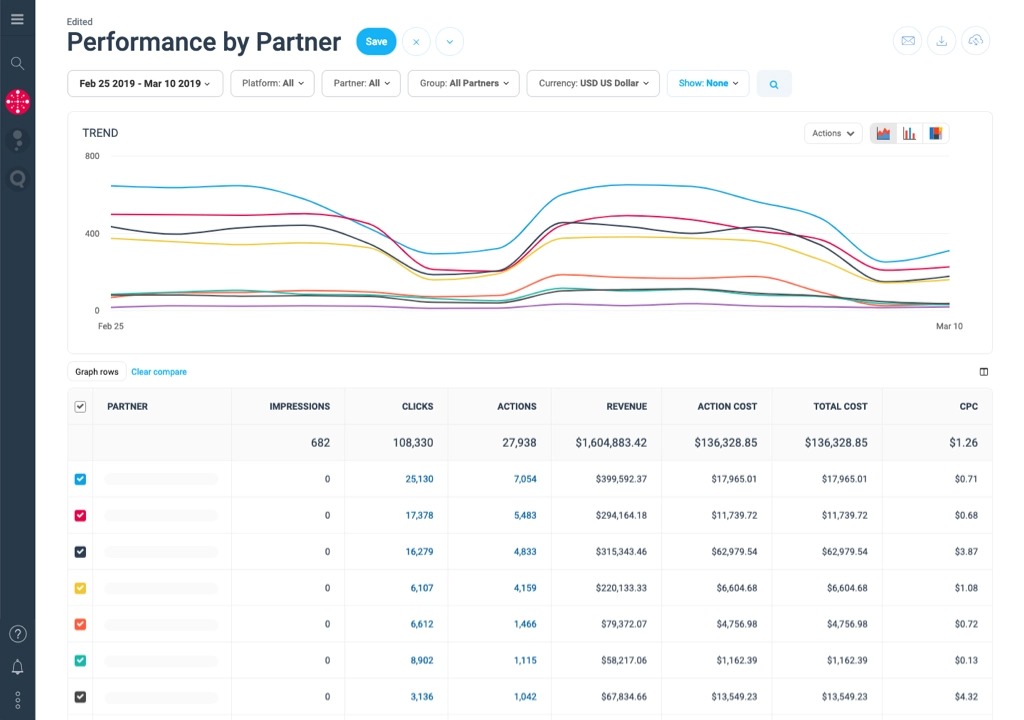Image resolution: width=1024 pixels, height=720 pixels.
Task: Uncheck the yellow partner row checkbox
Action: point(80,588)
